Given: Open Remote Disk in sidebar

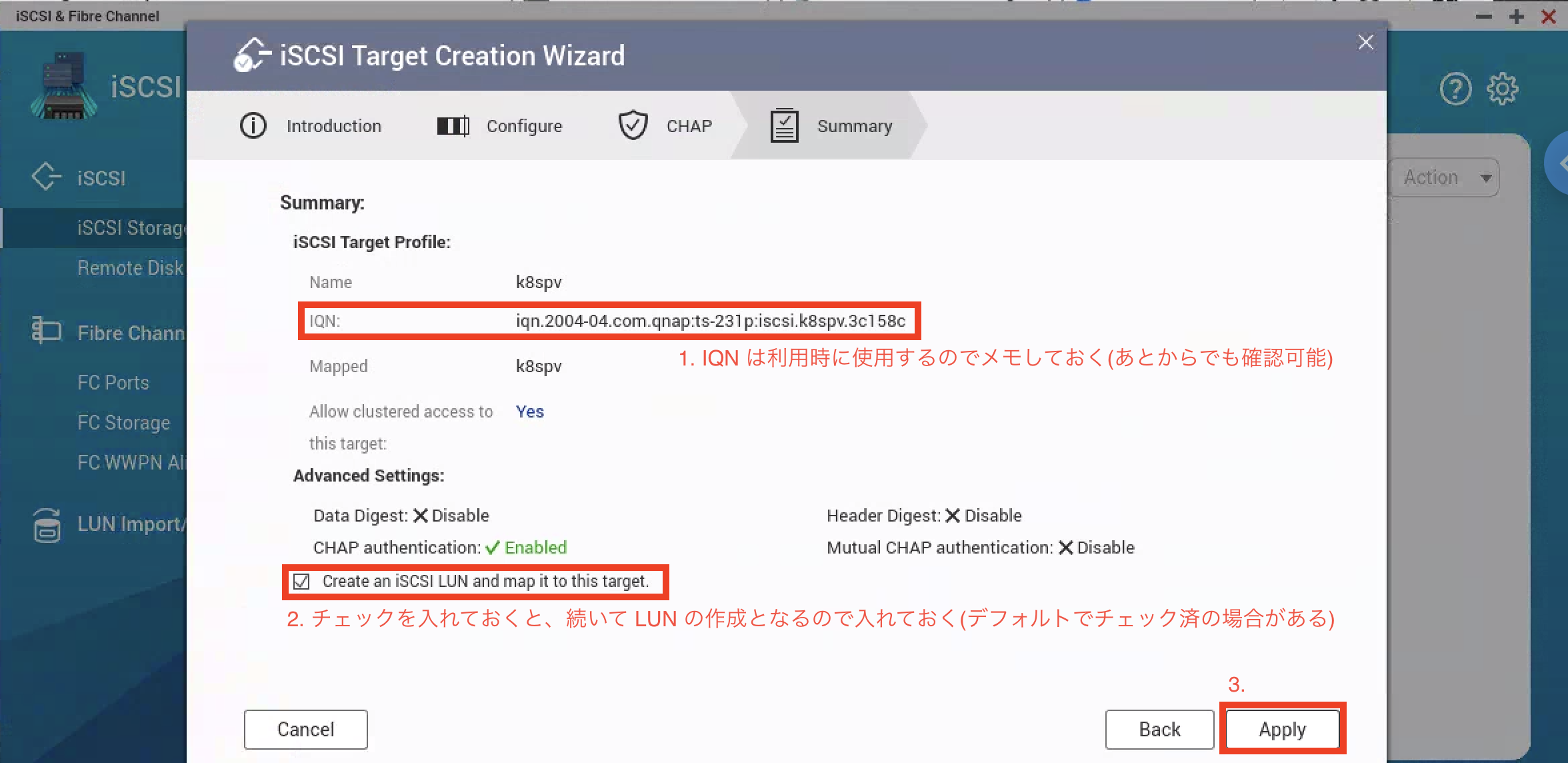Looking at the screenshot, I should [130, 268].
